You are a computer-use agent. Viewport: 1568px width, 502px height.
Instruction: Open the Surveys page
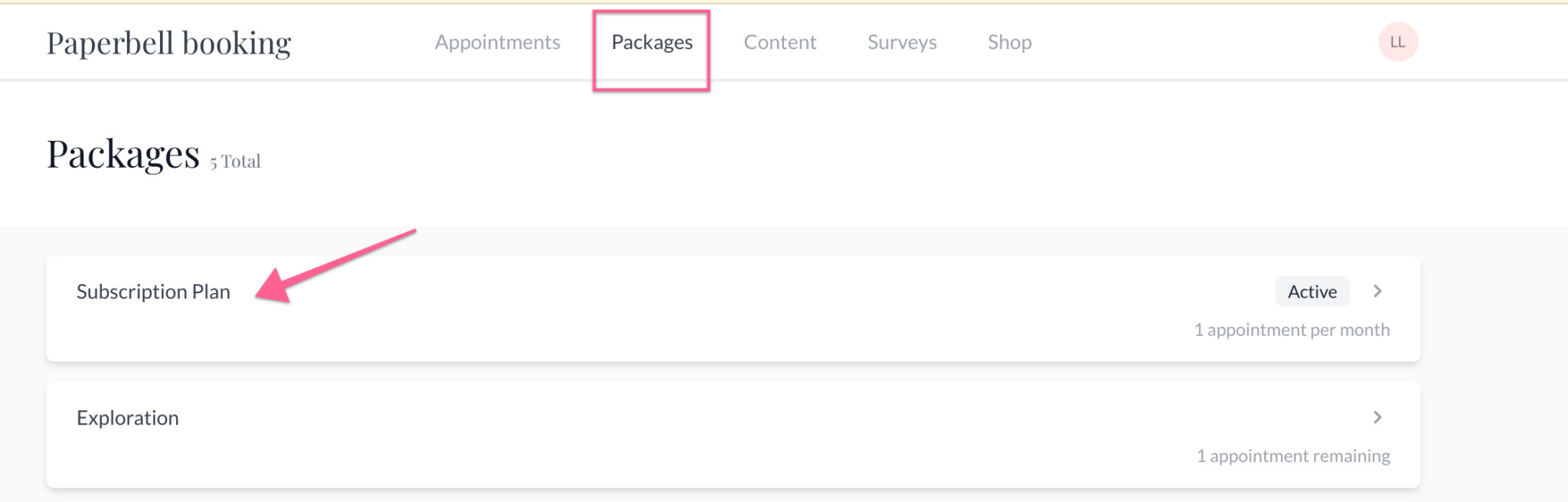point(901,42)
